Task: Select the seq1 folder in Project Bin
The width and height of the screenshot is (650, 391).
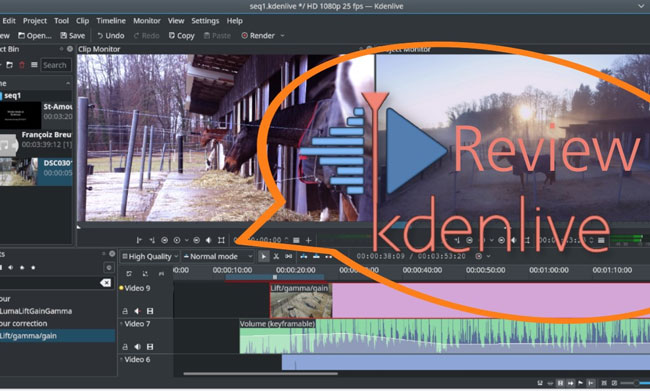Action: coord(36,96)
